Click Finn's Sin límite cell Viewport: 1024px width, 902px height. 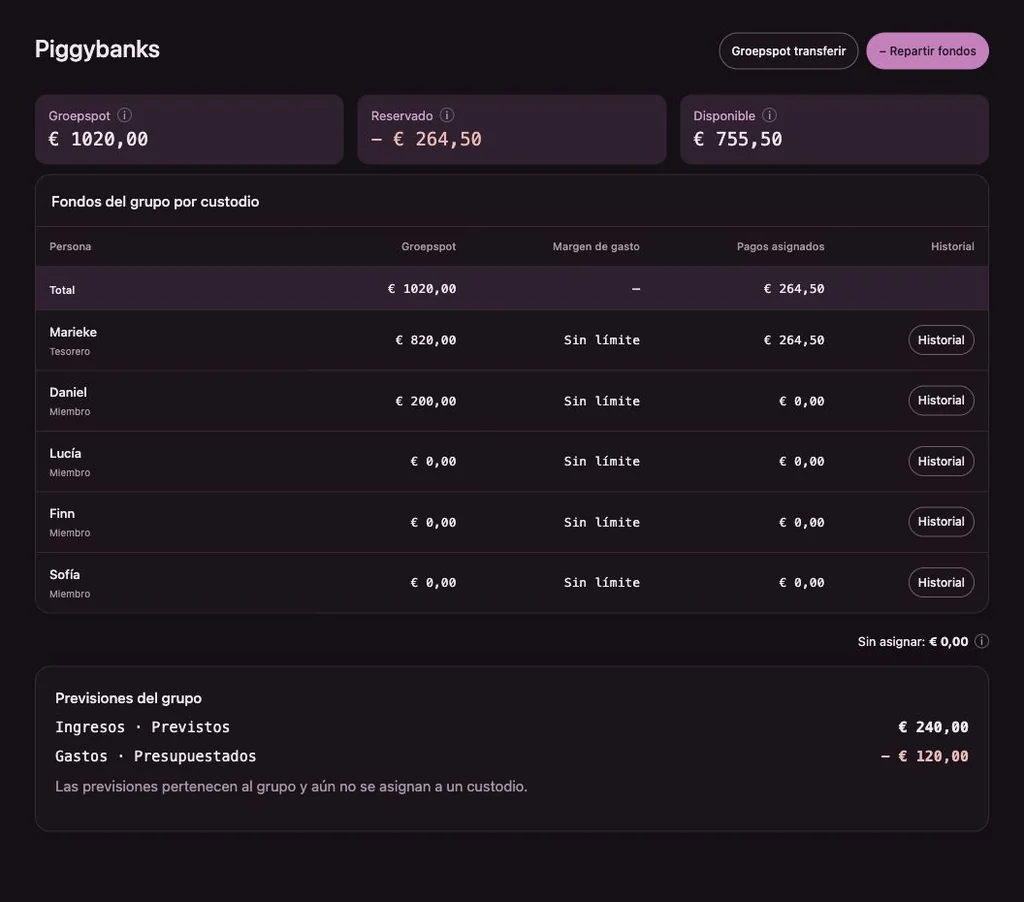(602, 522)
